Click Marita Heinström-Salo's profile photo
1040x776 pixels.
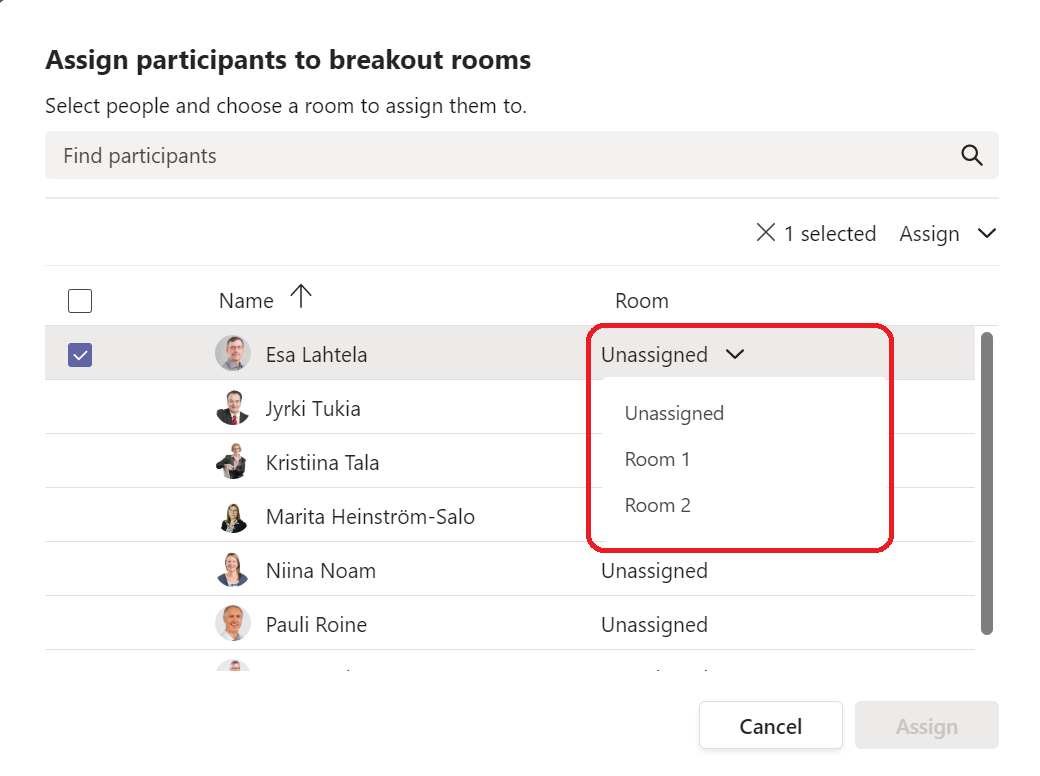(233, 517)
